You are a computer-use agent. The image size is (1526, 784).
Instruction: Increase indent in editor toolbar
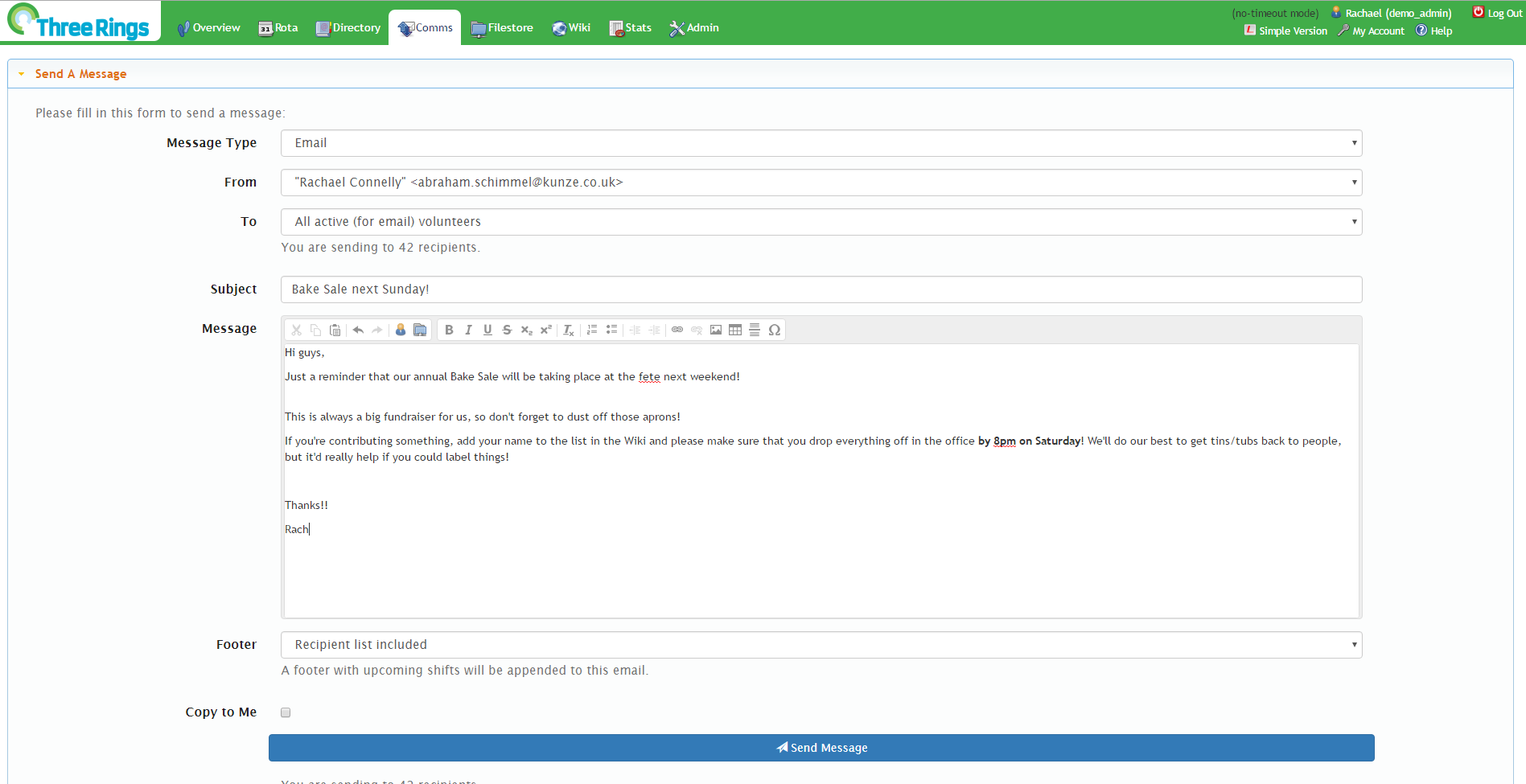pos(654,330)
